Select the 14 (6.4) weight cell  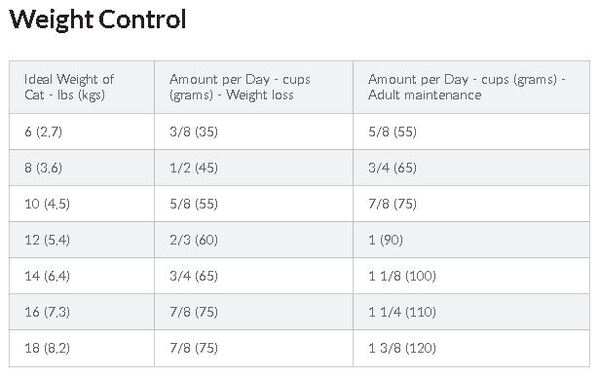(82, 276)
